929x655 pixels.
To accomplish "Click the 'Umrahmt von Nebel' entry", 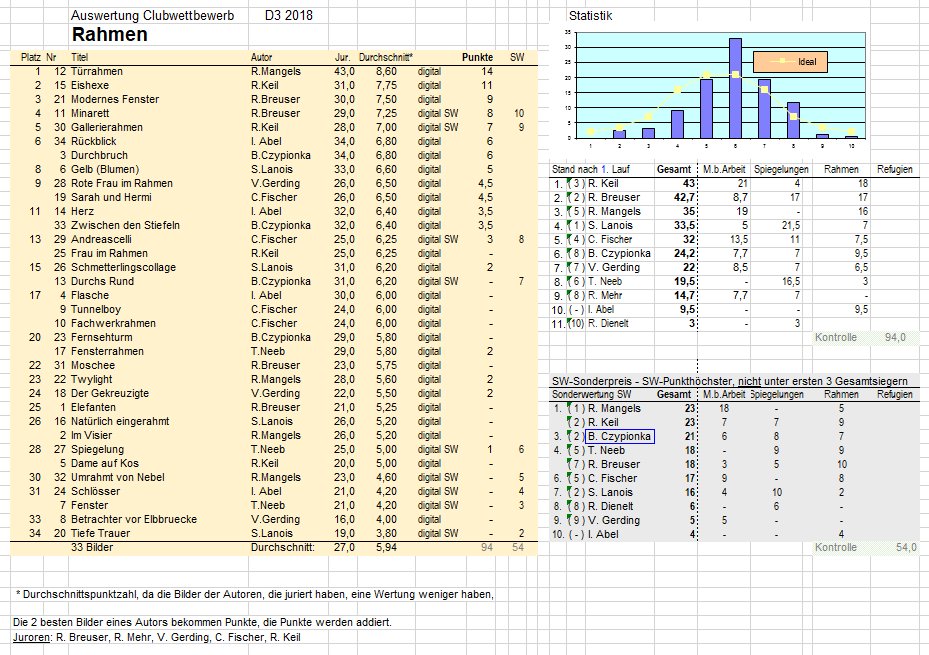I will tap(118, 478).
